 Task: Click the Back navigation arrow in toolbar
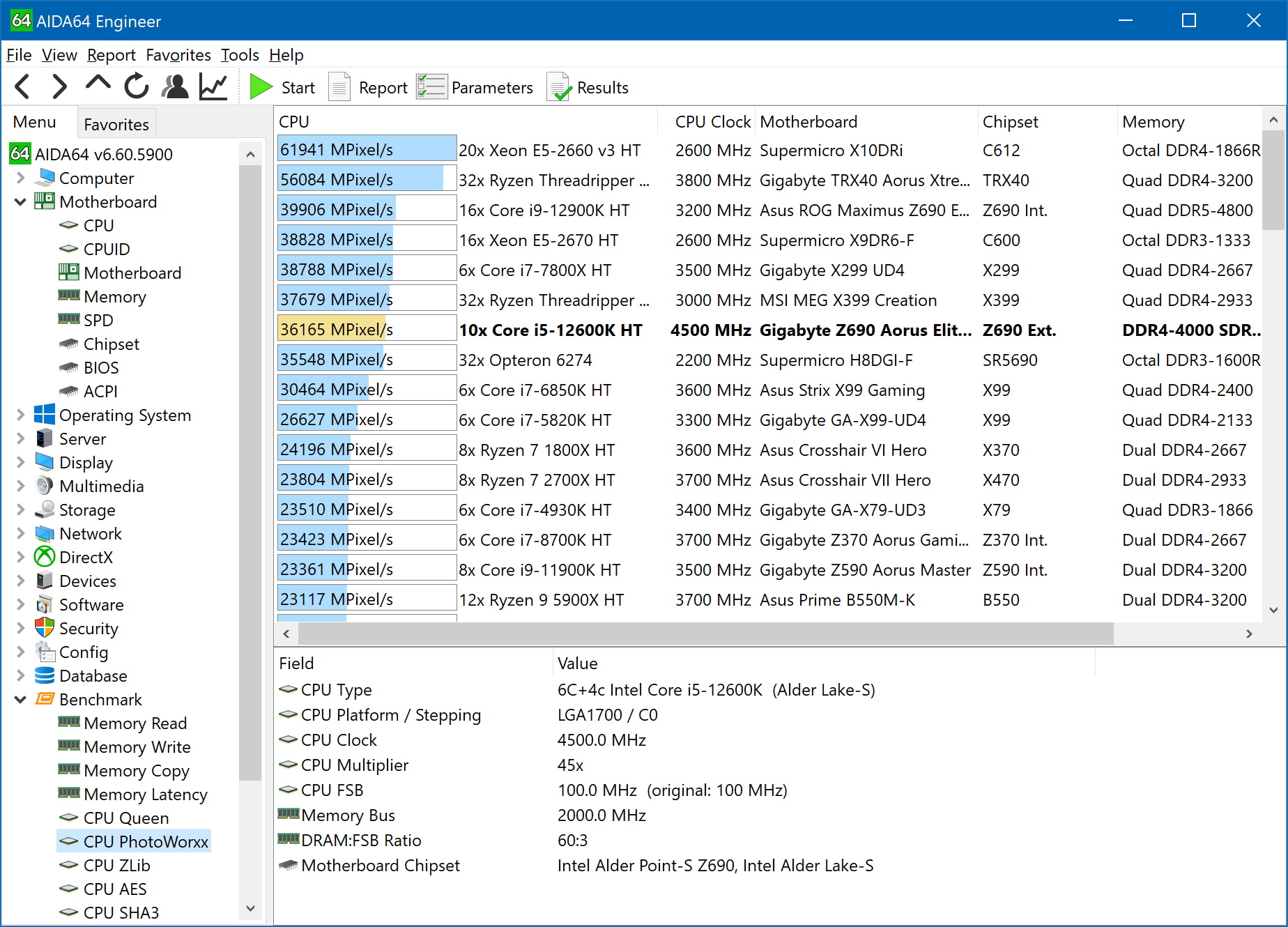coord(22,87)
